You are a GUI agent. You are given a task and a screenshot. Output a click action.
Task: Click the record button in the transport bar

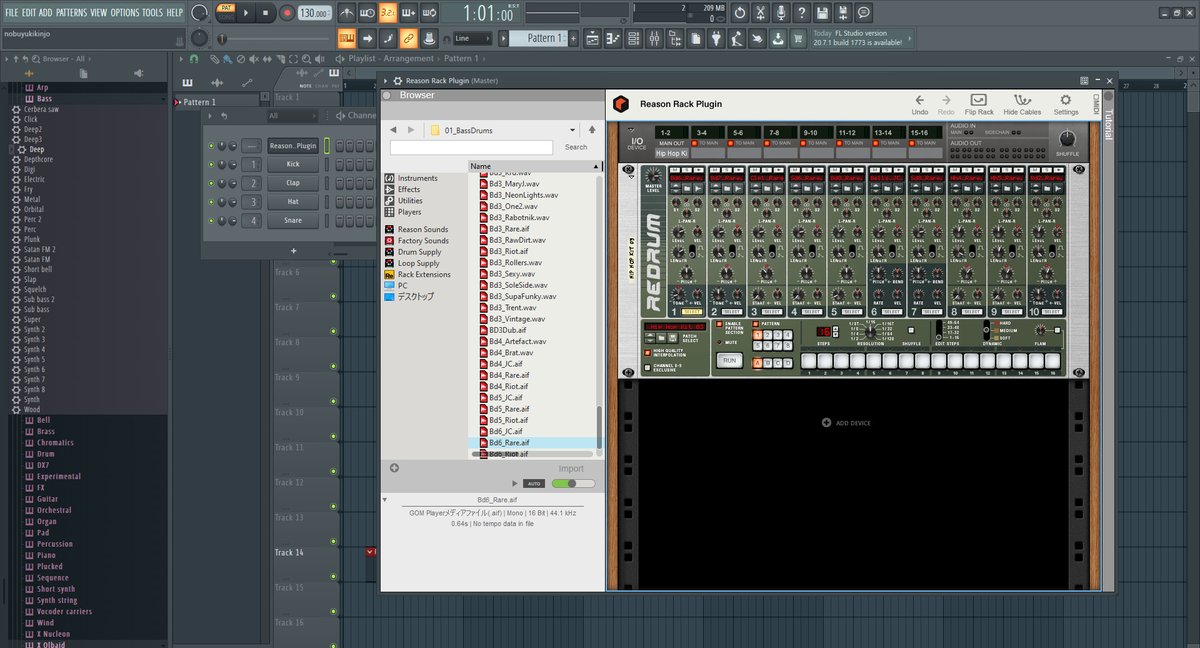[x=287, y=13]
